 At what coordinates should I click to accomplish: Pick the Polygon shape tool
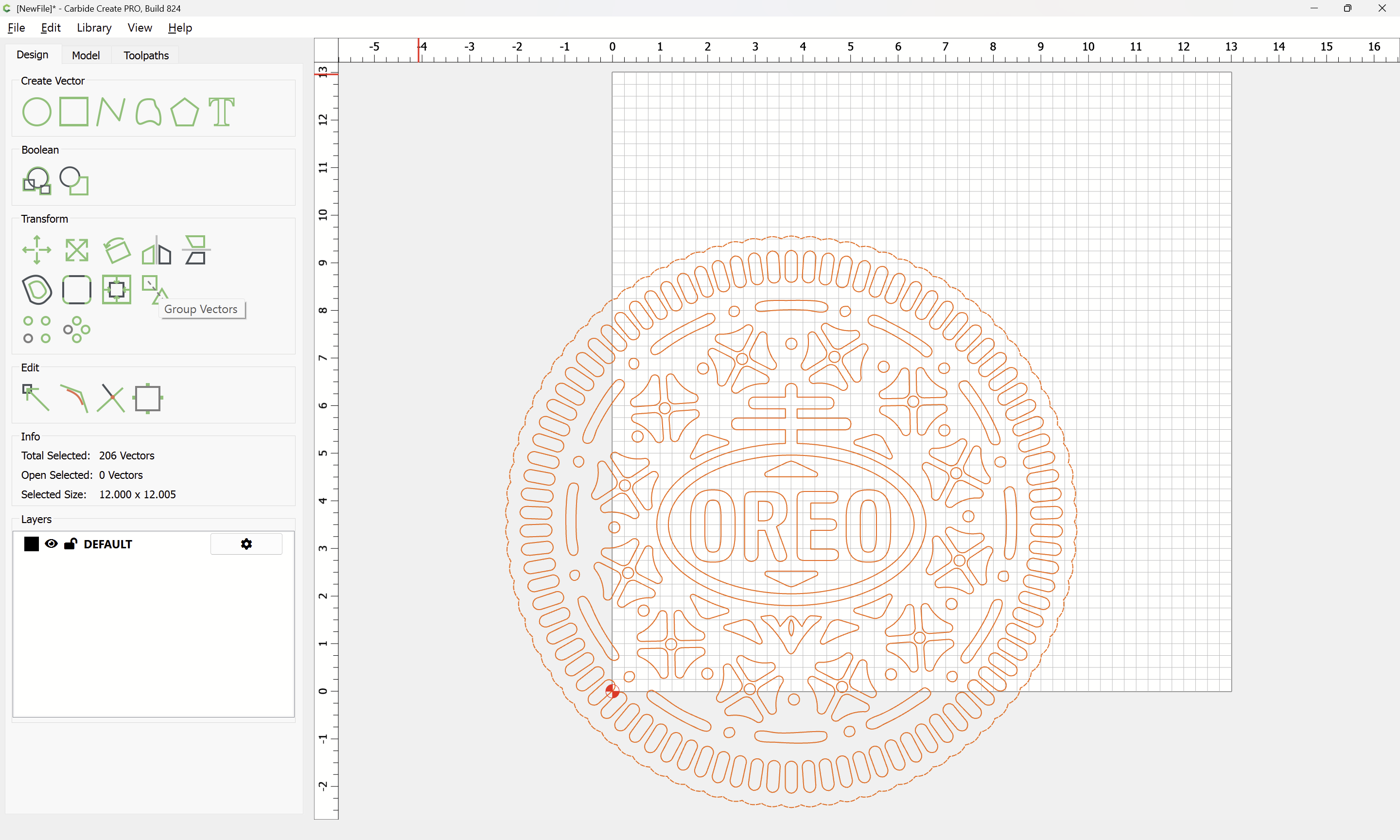pyautogui.click(x=184, y=111)
